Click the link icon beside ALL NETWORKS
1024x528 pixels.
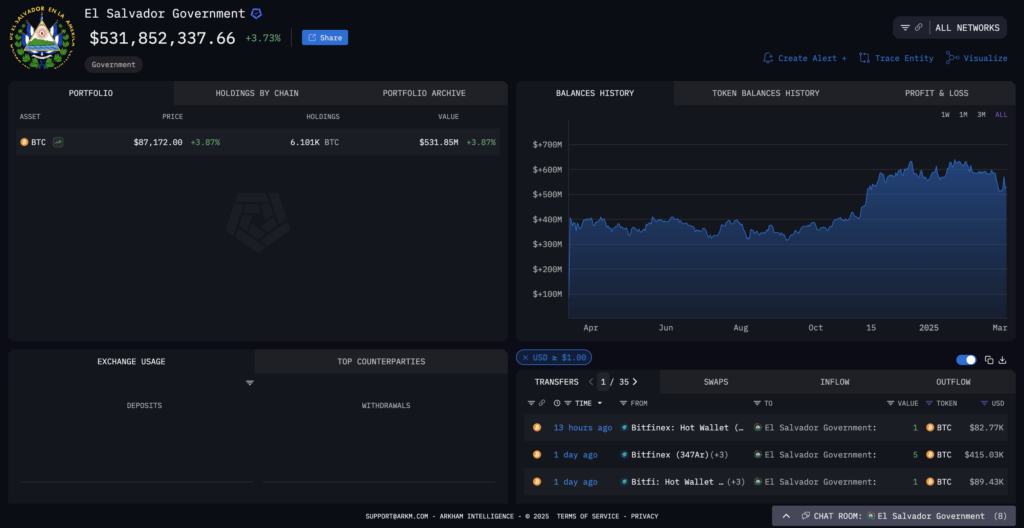click(919, 27)
